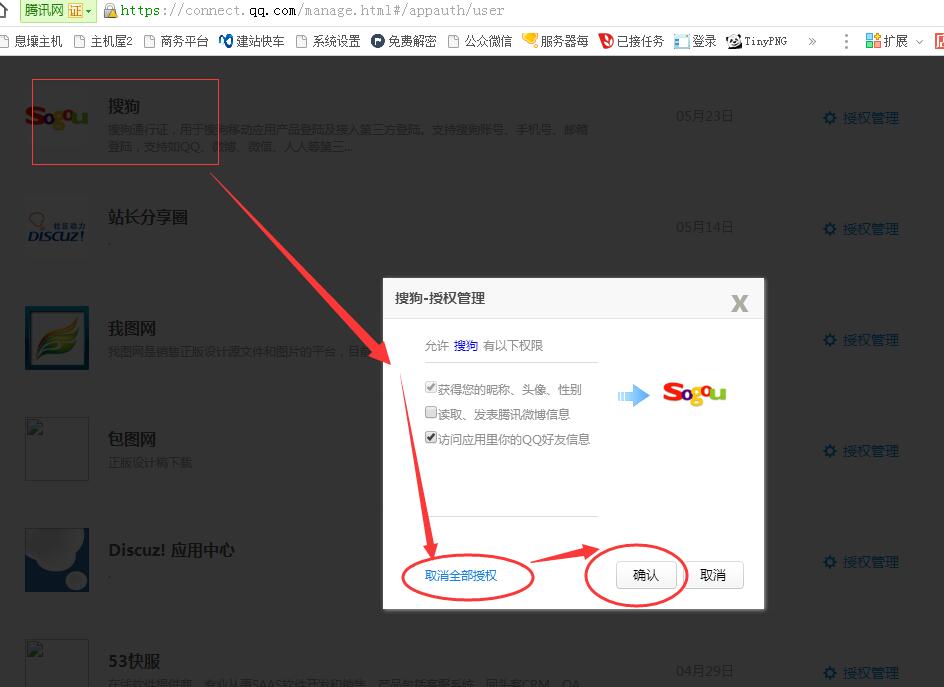Open 授权管理 for 我图网 row
Screen dimensions: 944x687
click(871, 340)
